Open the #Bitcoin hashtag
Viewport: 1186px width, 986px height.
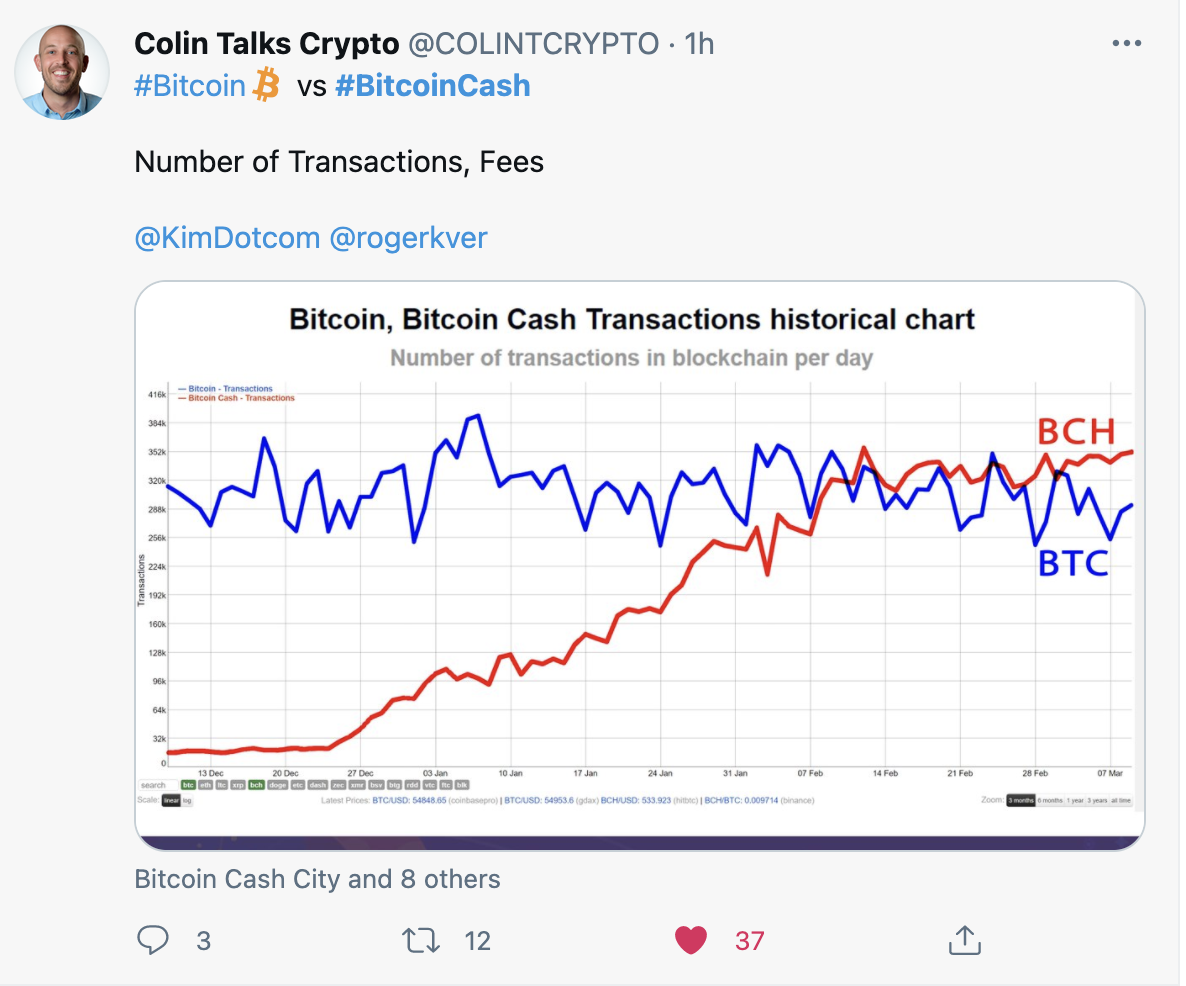(190, 85)
